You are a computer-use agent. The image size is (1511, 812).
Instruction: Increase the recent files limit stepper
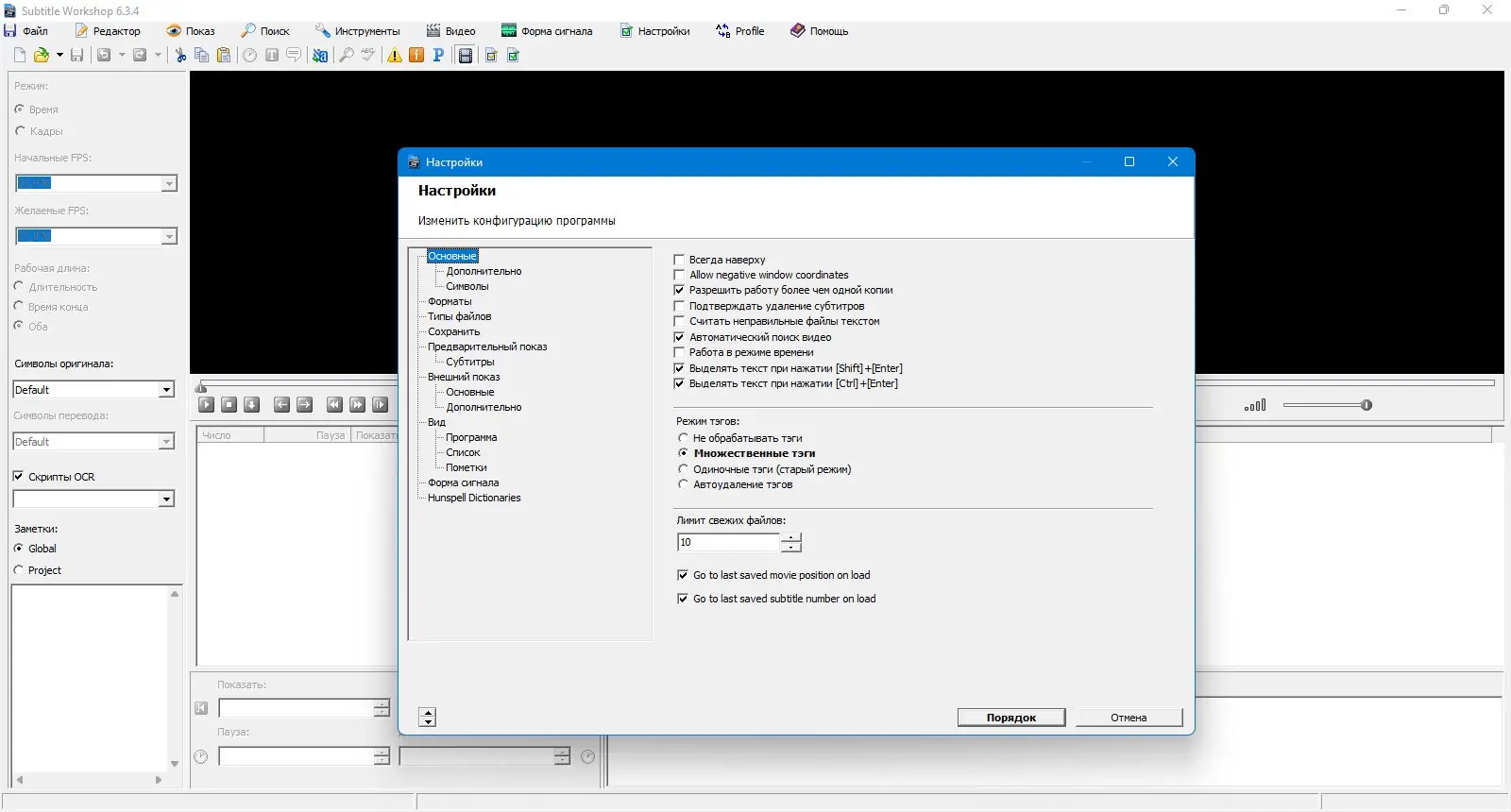791,537
